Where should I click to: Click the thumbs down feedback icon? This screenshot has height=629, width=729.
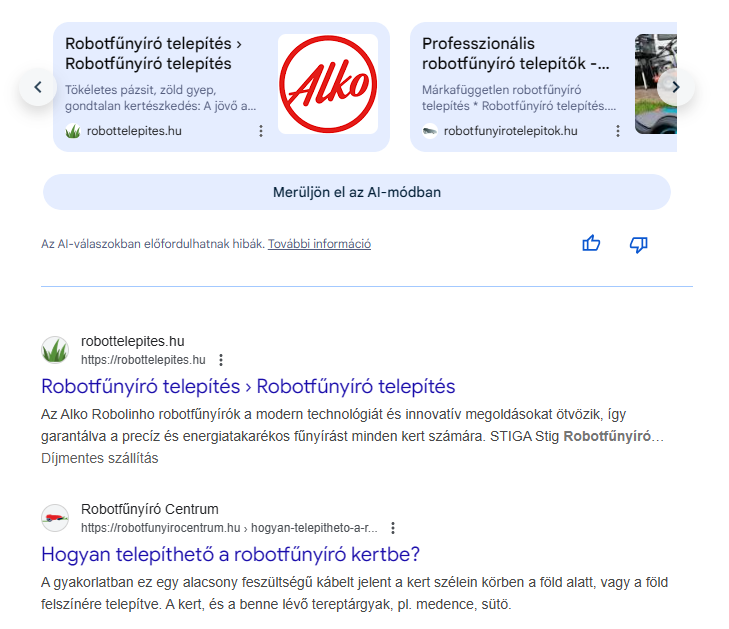638,244
